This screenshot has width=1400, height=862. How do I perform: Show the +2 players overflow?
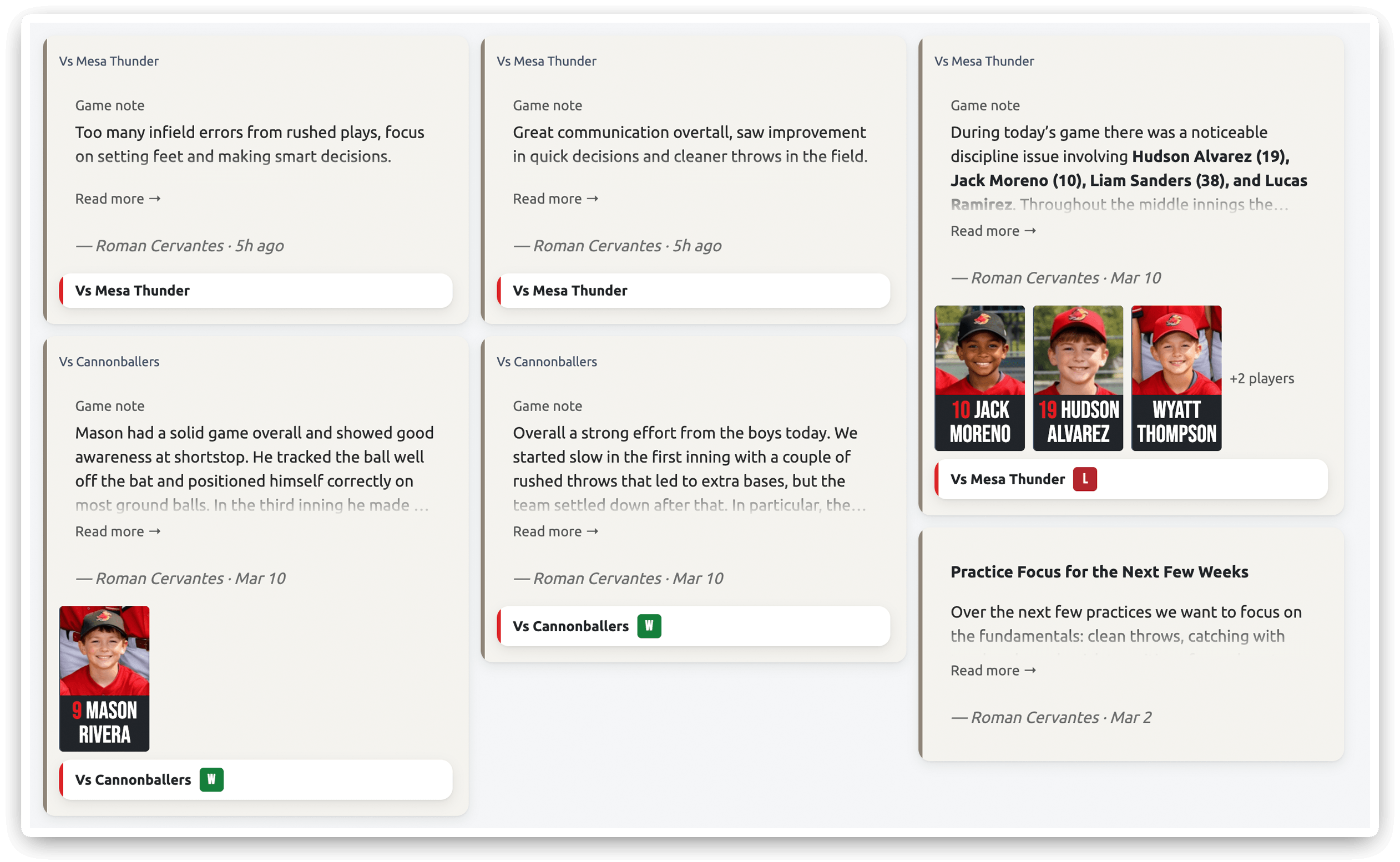[1261, 378]
